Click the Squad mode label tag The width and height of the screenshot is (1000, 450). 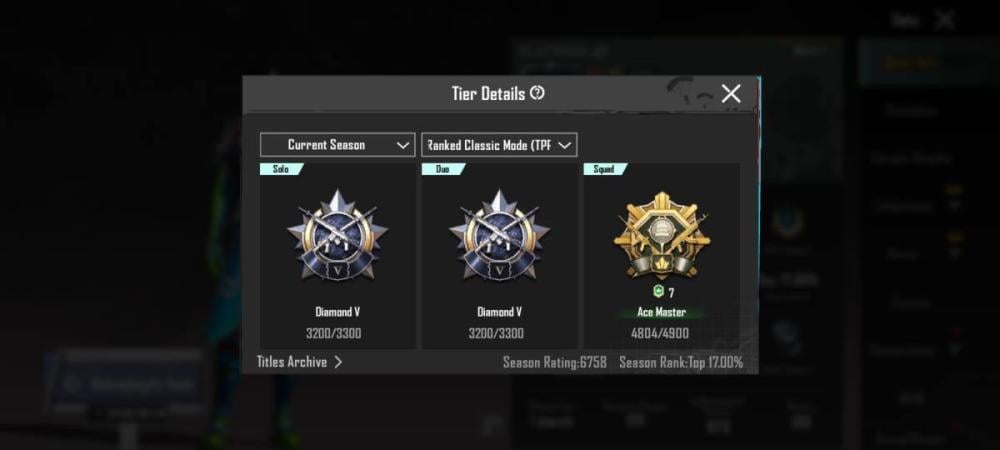pos(605,169)
